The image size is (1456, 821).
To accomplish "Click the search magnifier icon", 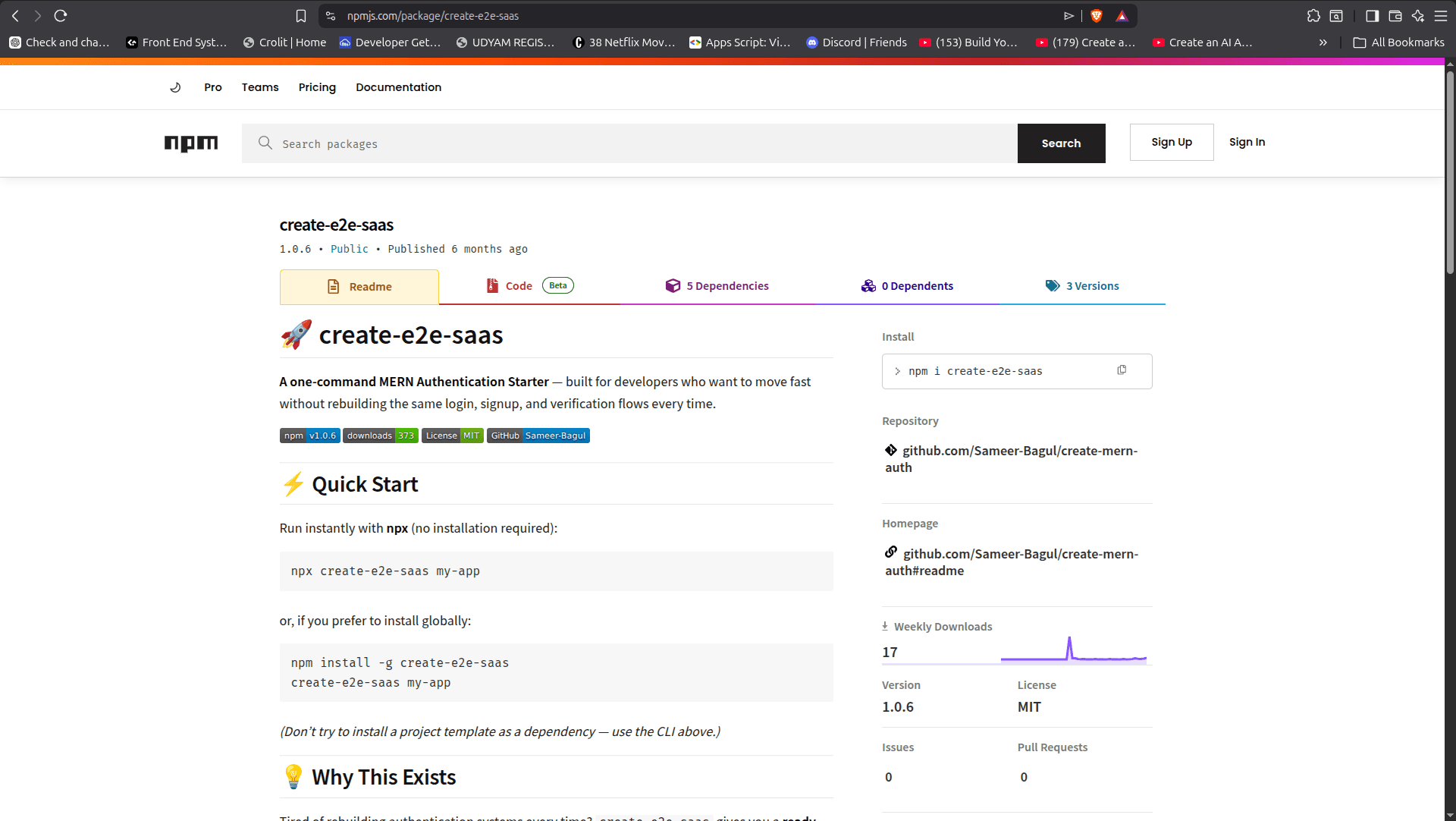I will point(265,143).
